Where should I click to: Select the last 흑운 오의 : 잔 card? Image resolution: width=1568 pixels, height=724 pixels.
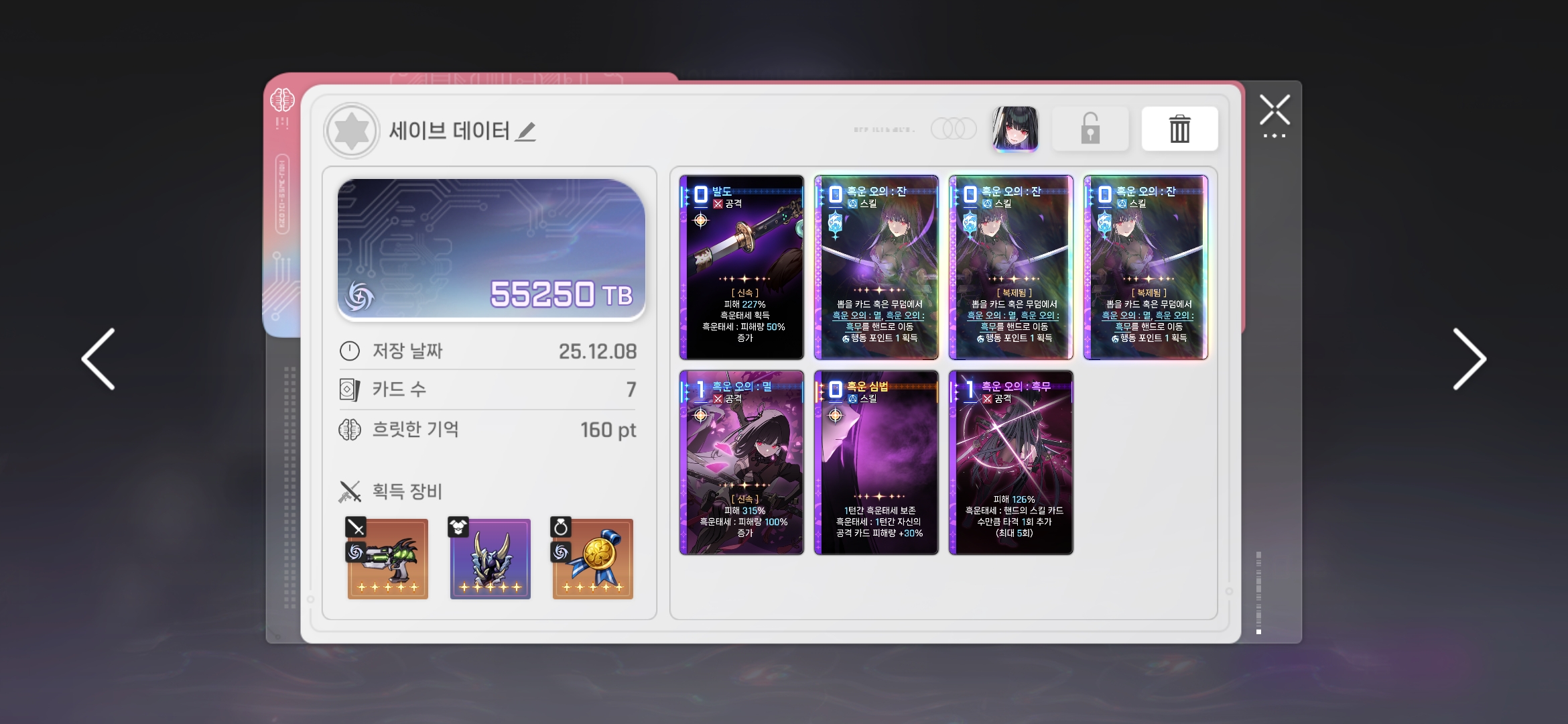(x=1146, y=267)
